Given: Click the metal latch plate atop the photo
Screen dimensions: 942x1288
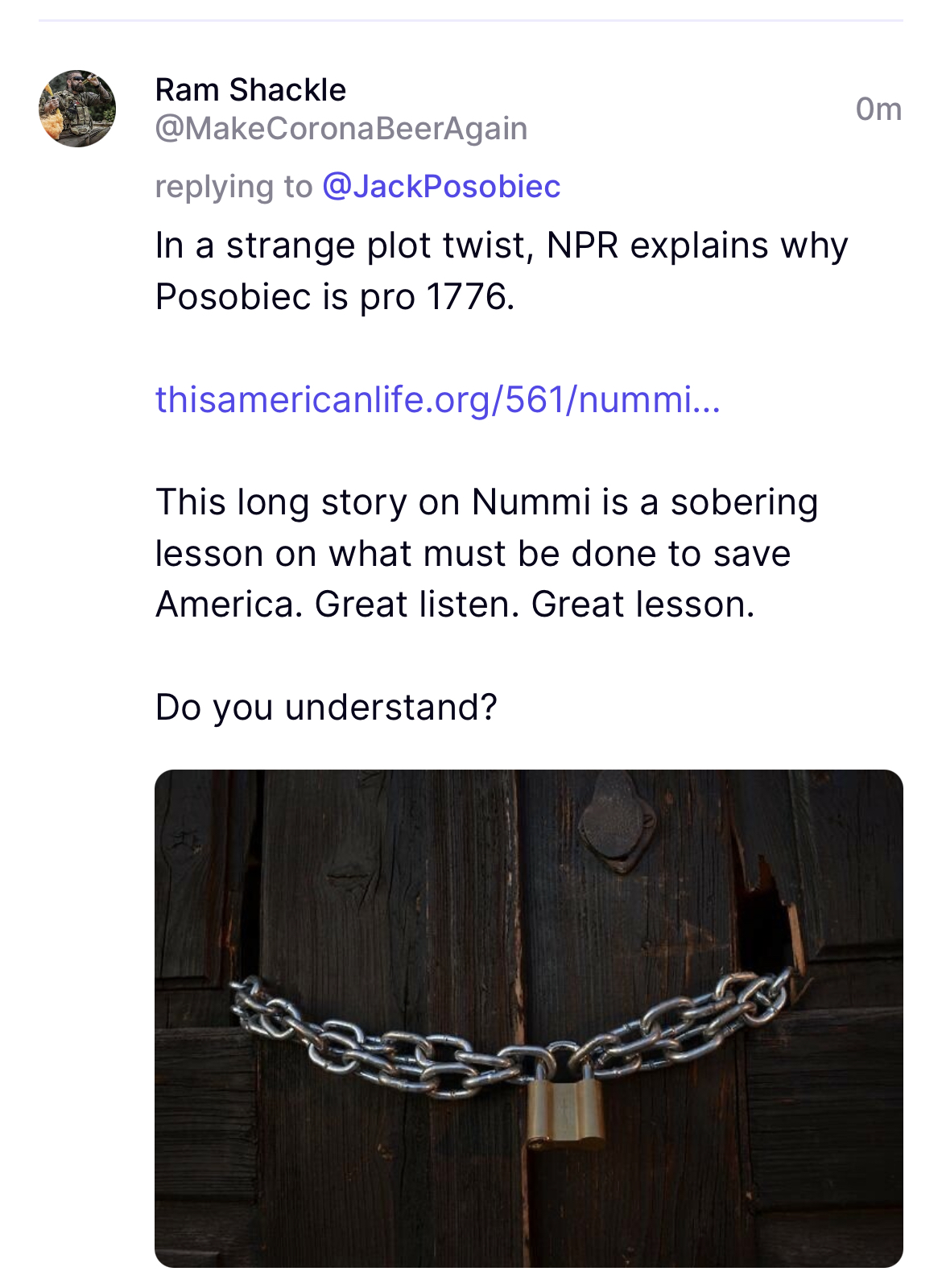Looking at the screenshot, I should [617, 819].
